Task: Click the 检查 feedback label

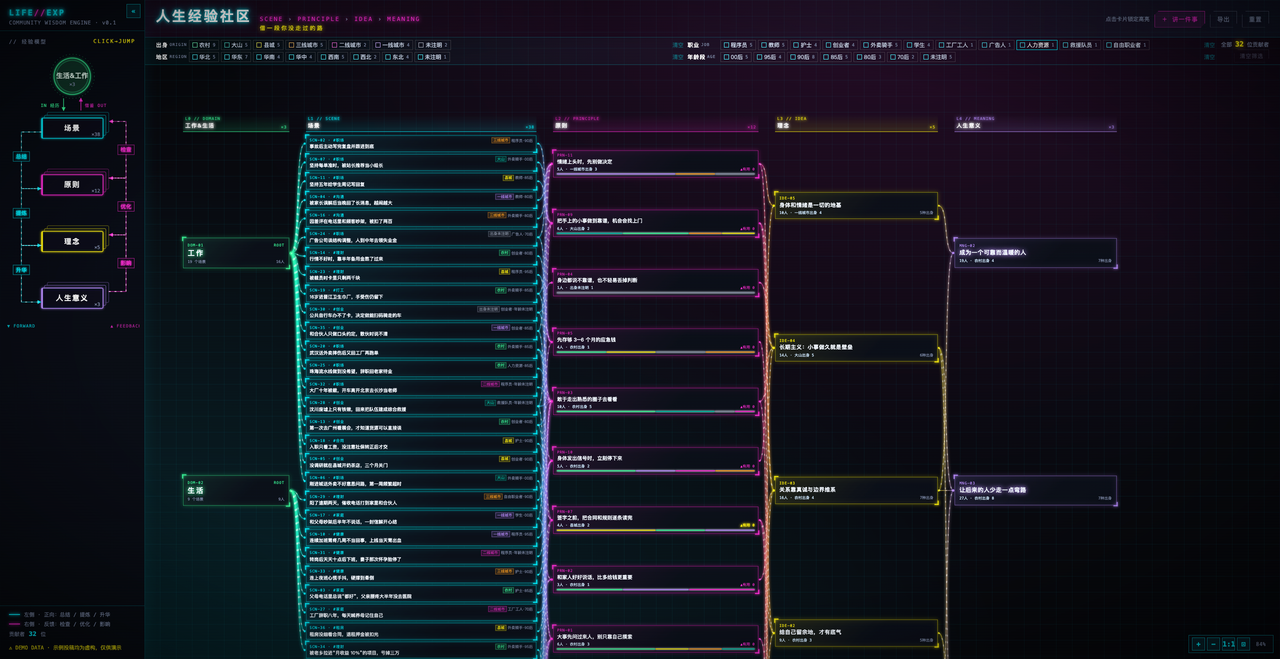Action: pyautogui.click(x=126, y=150)
